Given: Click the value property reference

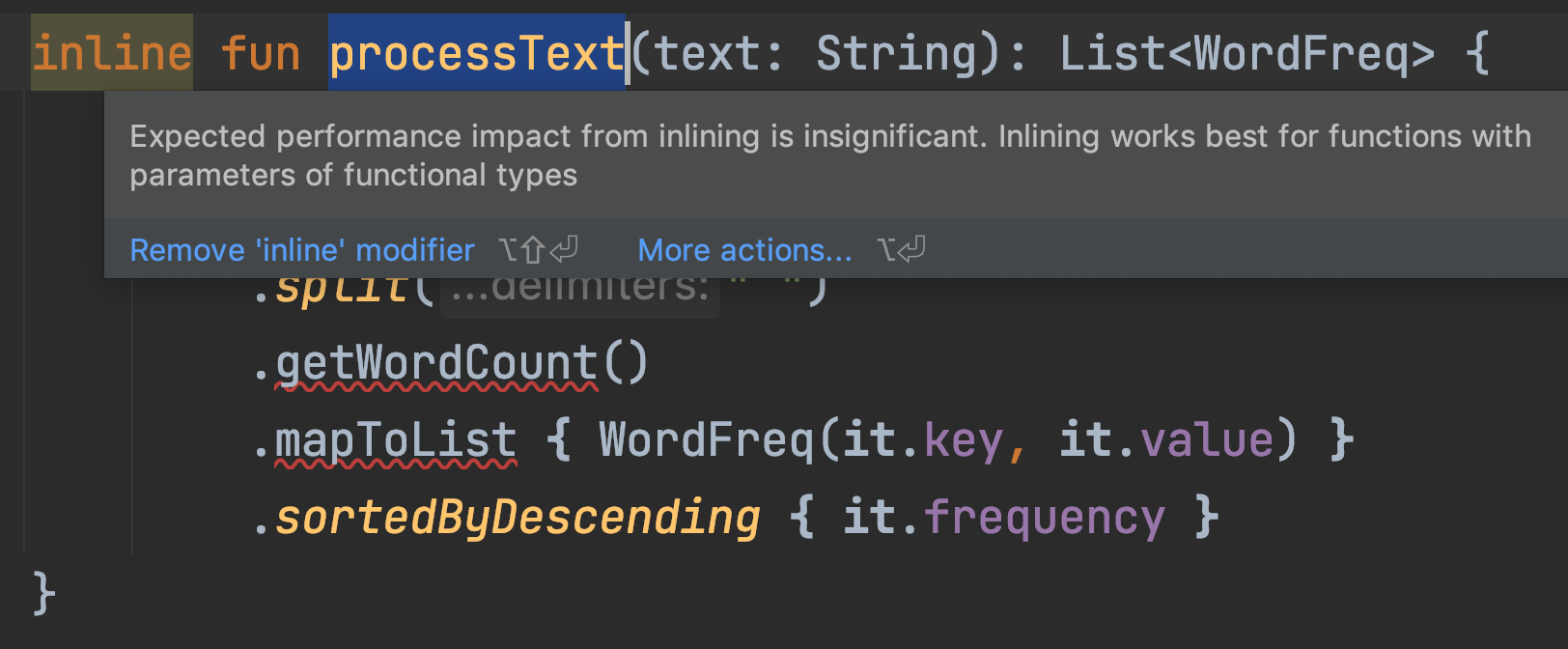Looking at the screenshot, I should [1207, 441].
